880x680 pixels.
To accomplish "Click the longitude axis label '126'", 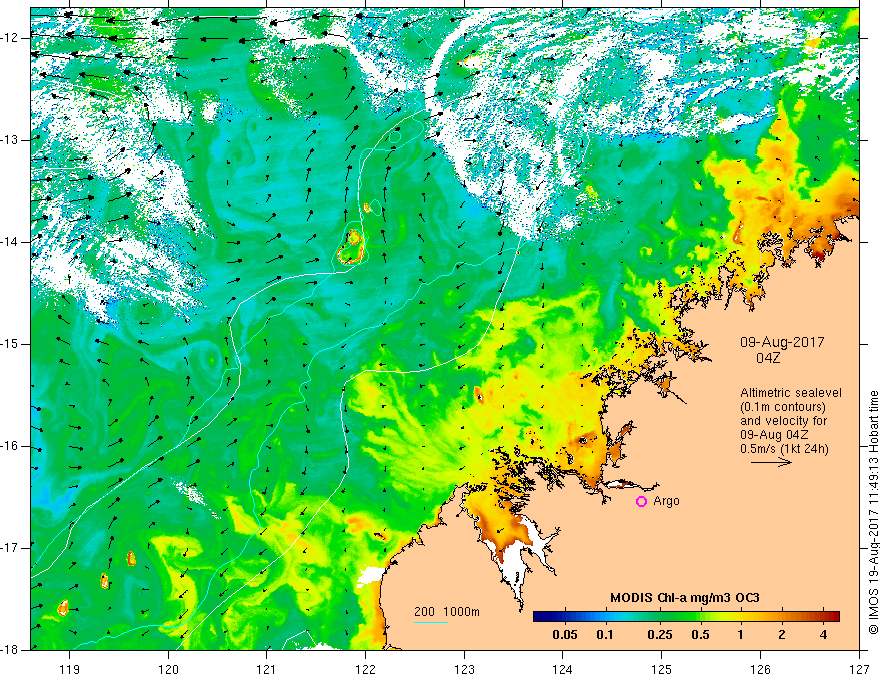I will 760,669.
